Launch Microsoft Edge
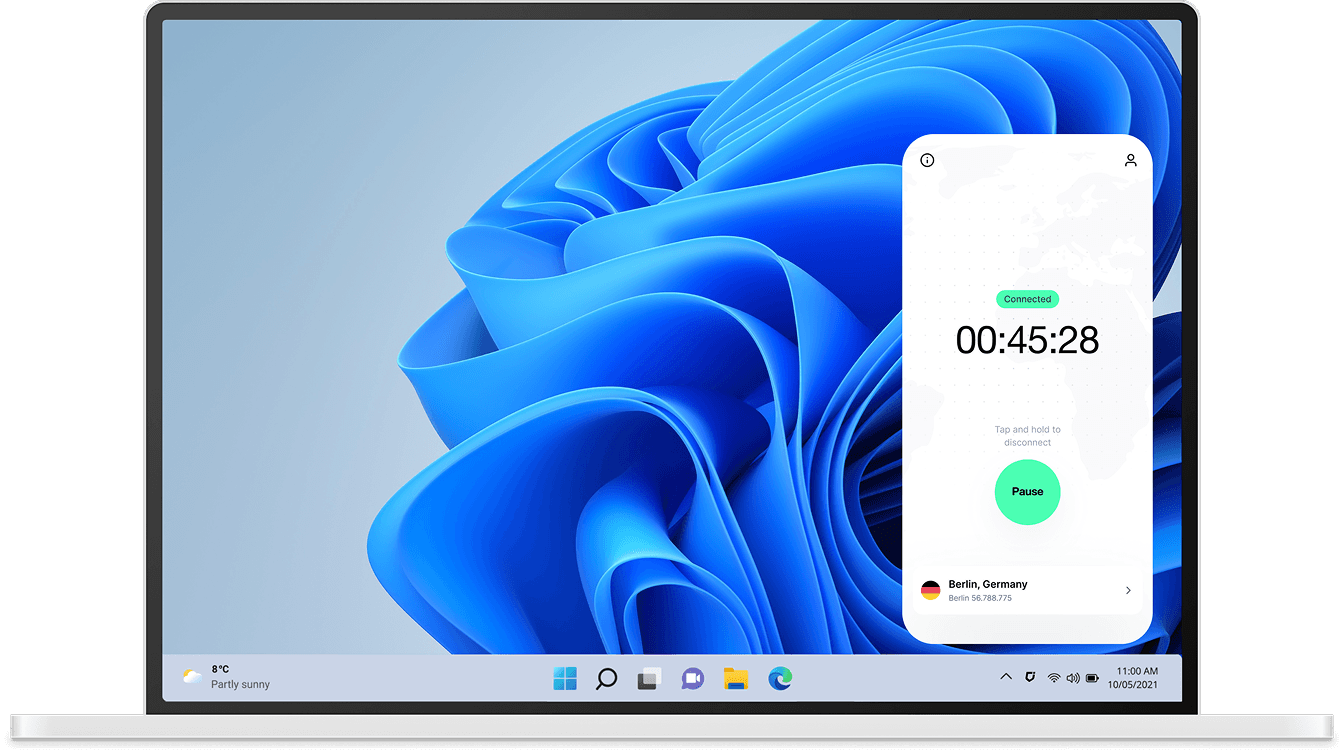The image size is (1344, 751). [780, 678]
